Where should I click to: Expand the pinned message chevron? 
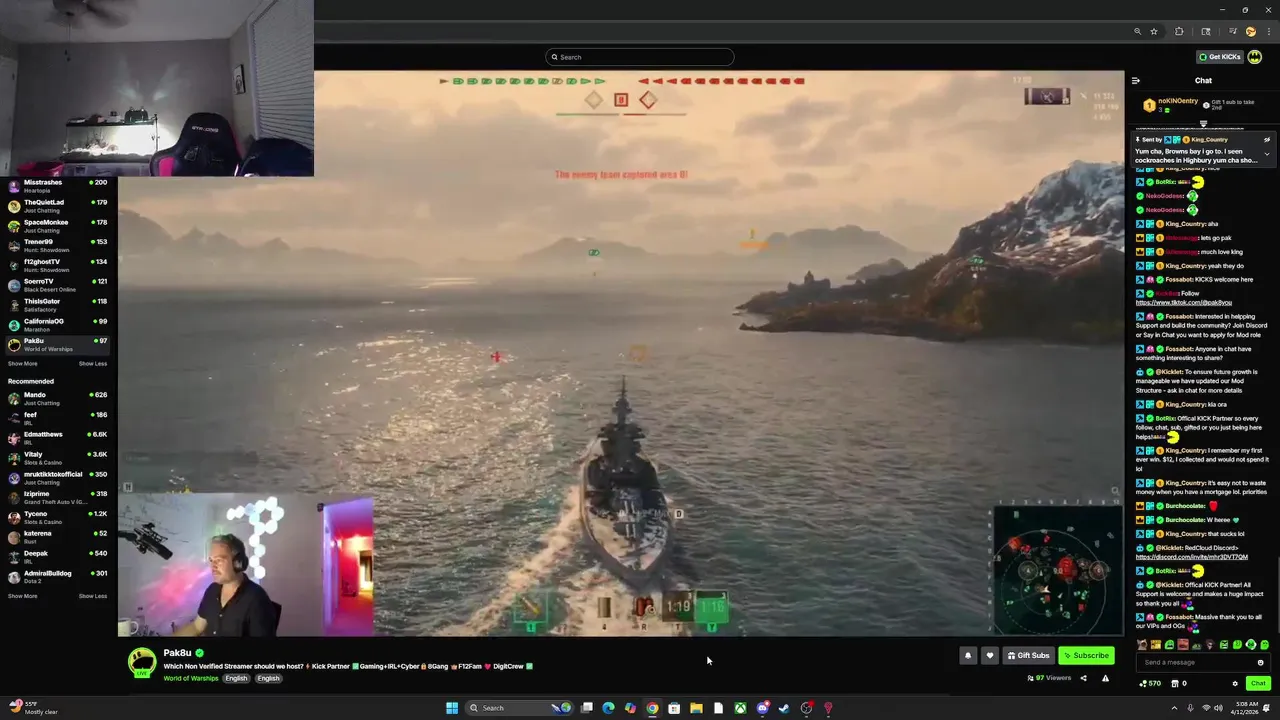click(x=1267, y=154)
